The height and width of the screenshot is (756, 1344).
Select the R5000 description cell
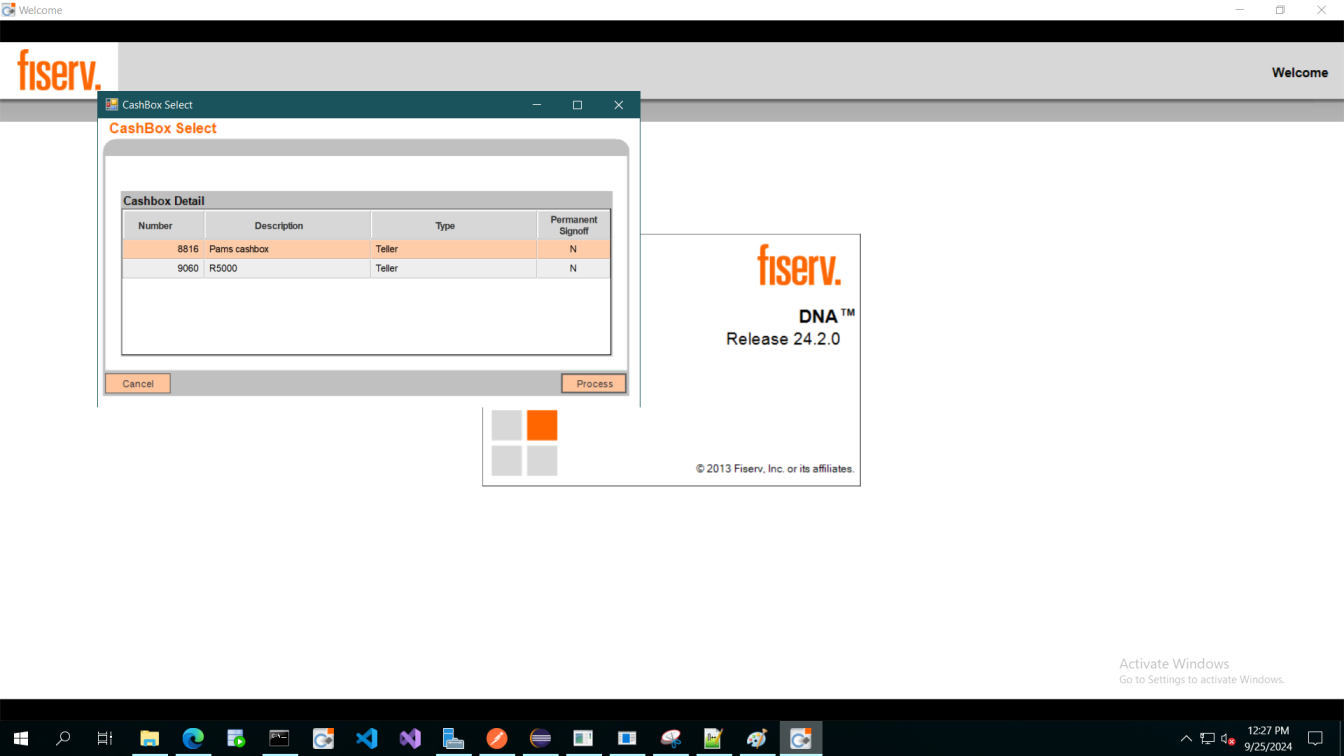(288, 268)
